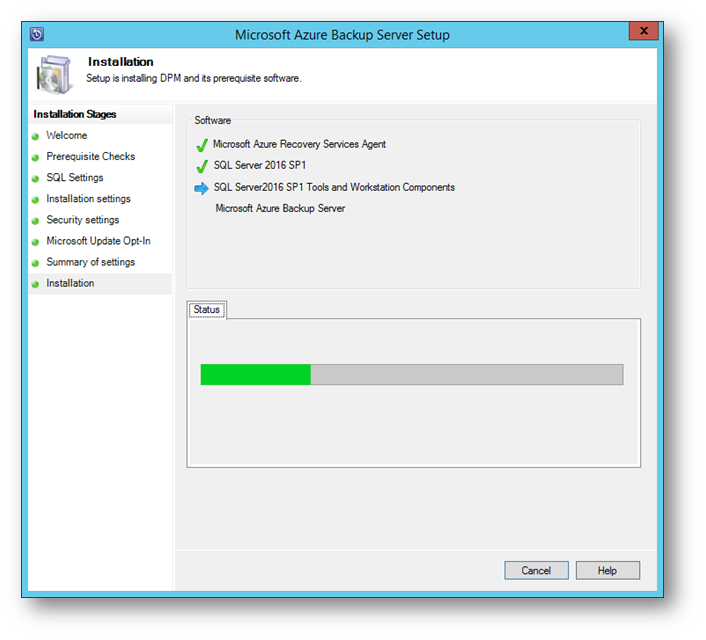Select the Summary of settings stage
This screenshot has height=640, width=706.
tap(91, 262)
